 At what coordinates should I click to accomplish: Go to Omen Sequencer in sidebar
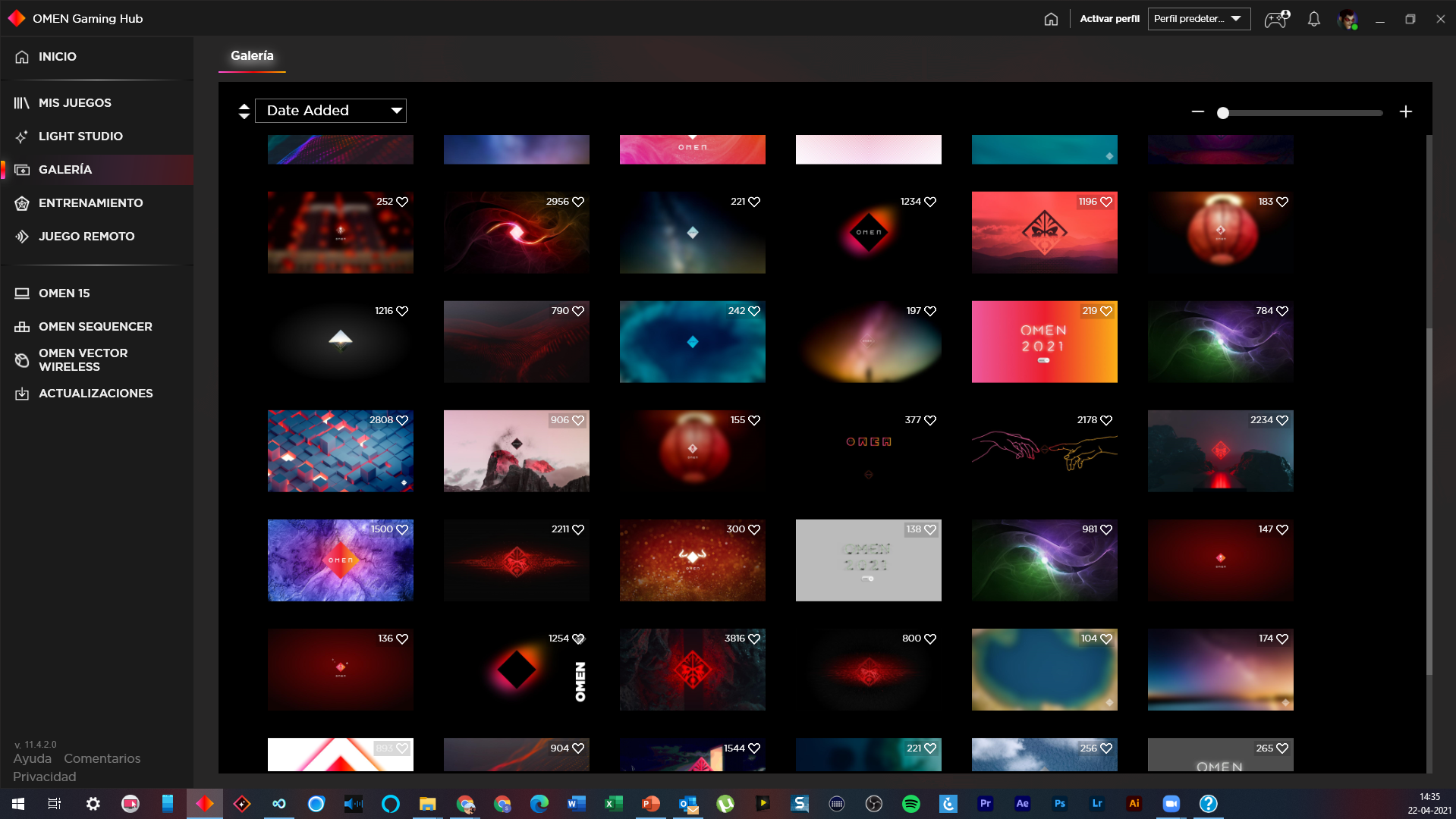(95, 327)
